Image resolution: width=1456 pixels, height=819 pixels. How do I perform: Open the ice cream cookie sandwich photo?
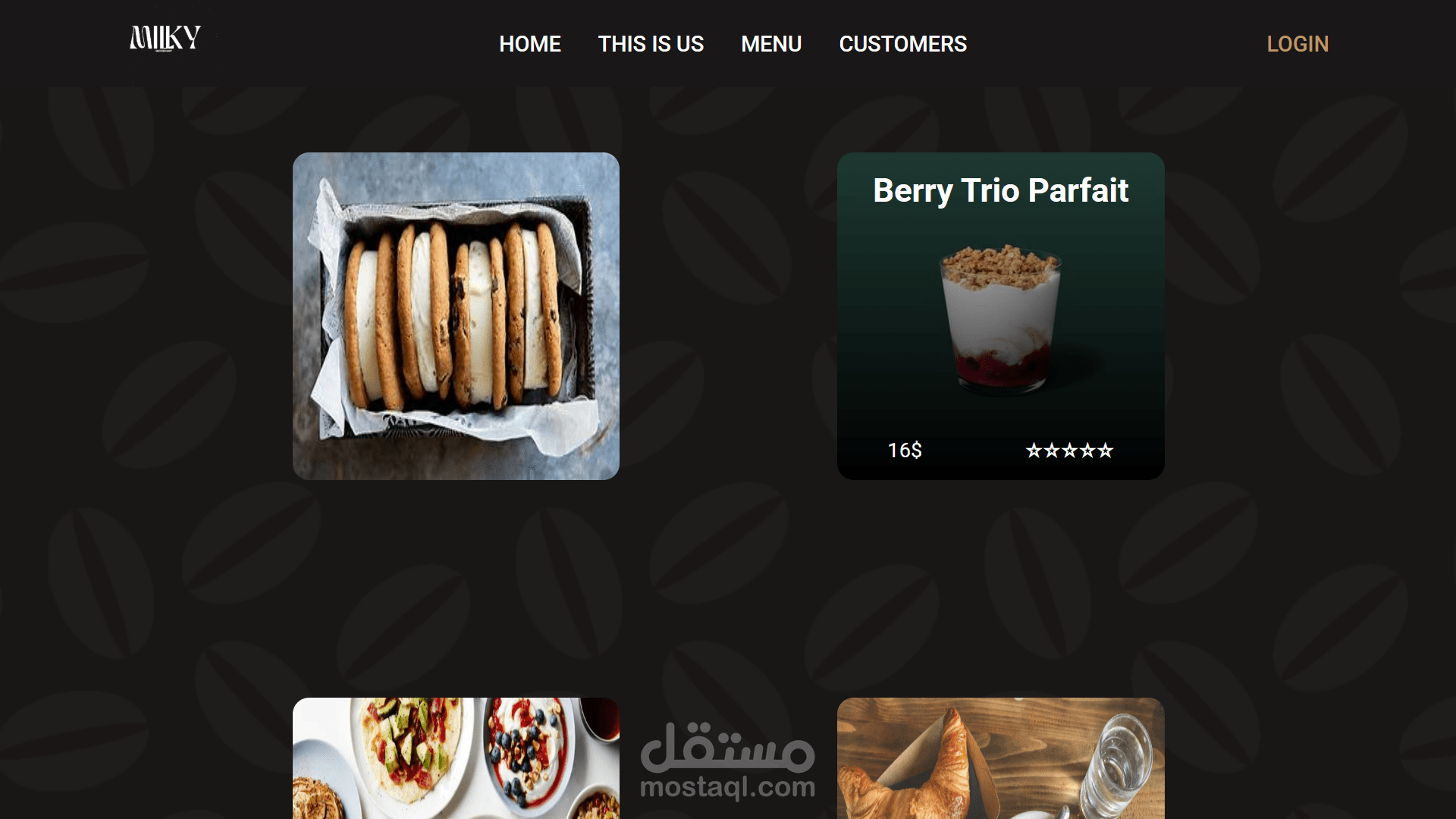[456, 316]
